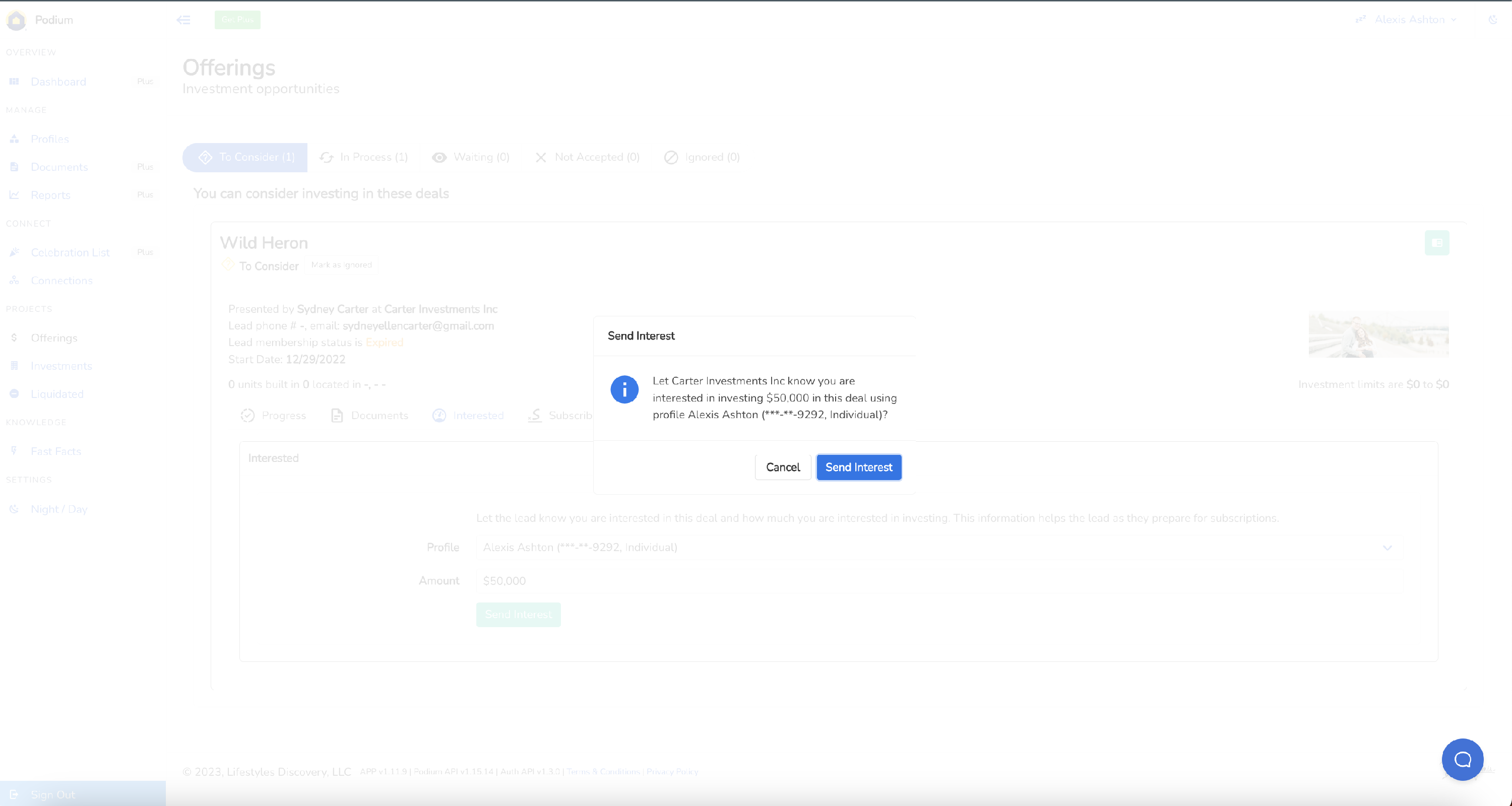
Task: Click Plus badge next to Dashboard
Action: 145,82
